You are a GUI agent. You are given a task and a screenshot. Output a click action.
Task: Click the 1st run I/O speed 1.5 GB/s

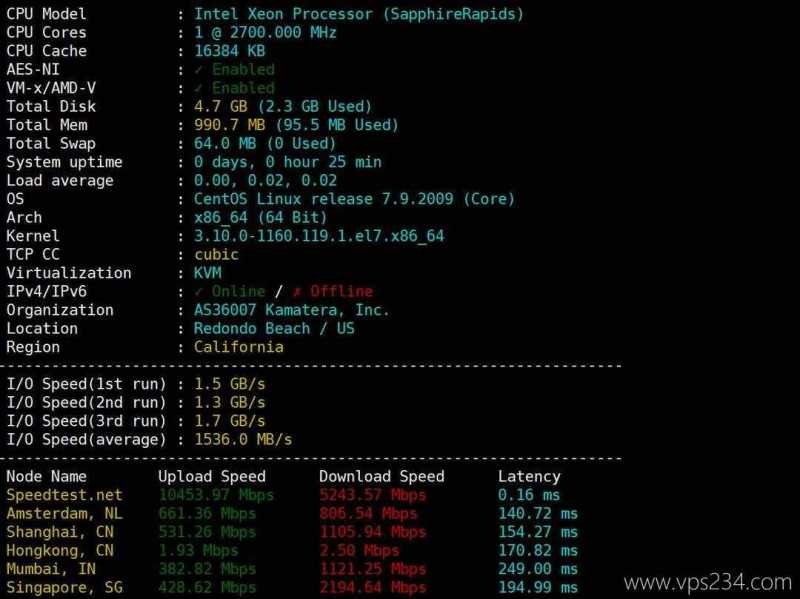coord(230,384)
